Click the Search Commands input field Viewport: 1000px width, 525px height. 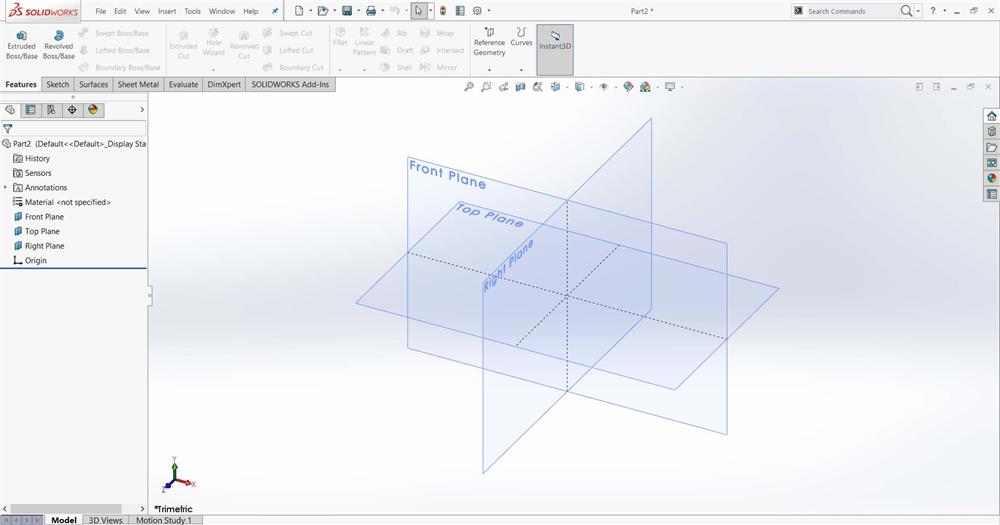click(851, 11)
